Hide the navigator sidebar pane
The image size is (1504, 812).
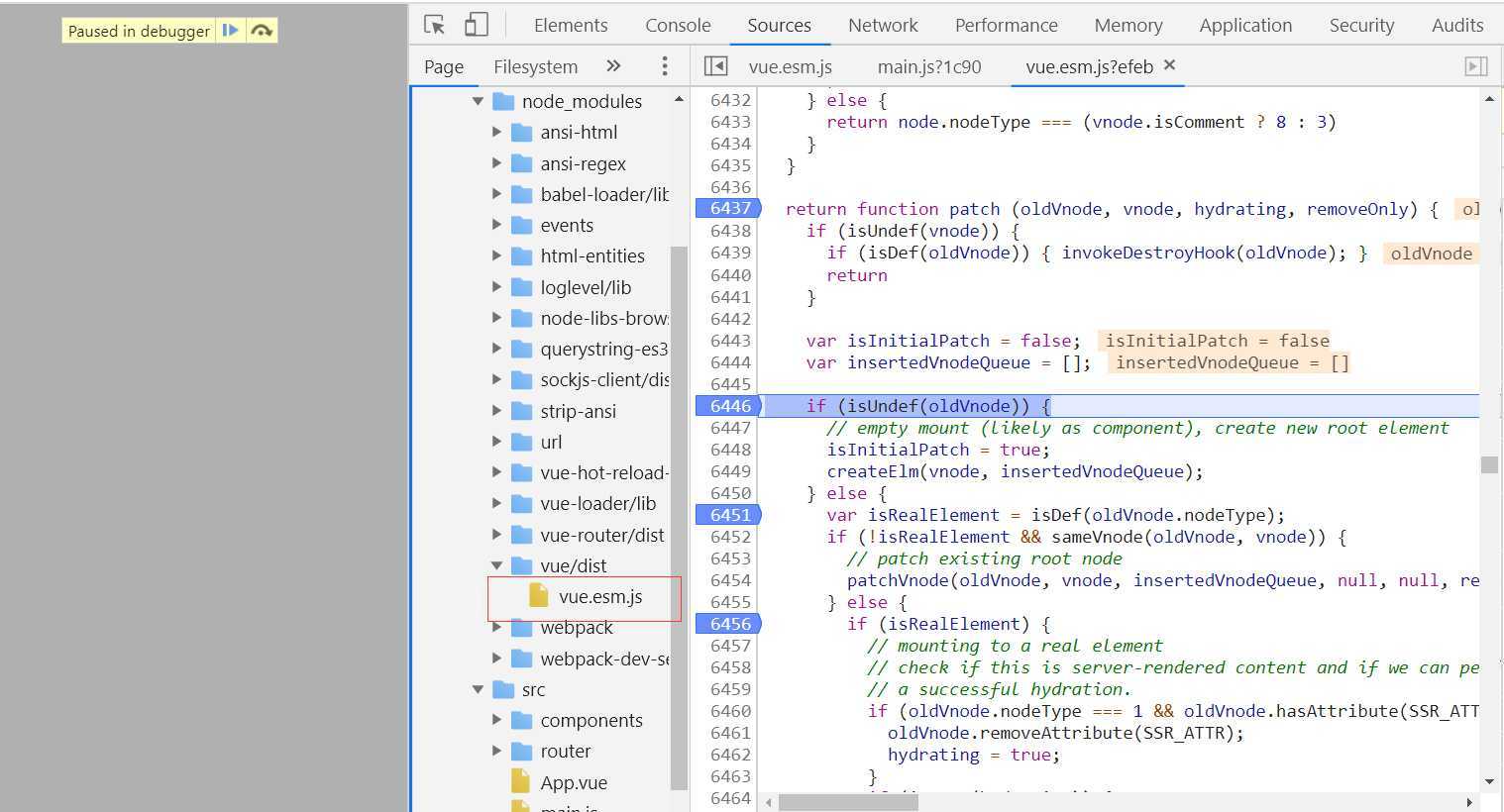pyautogui.click(x=715, y=66)
